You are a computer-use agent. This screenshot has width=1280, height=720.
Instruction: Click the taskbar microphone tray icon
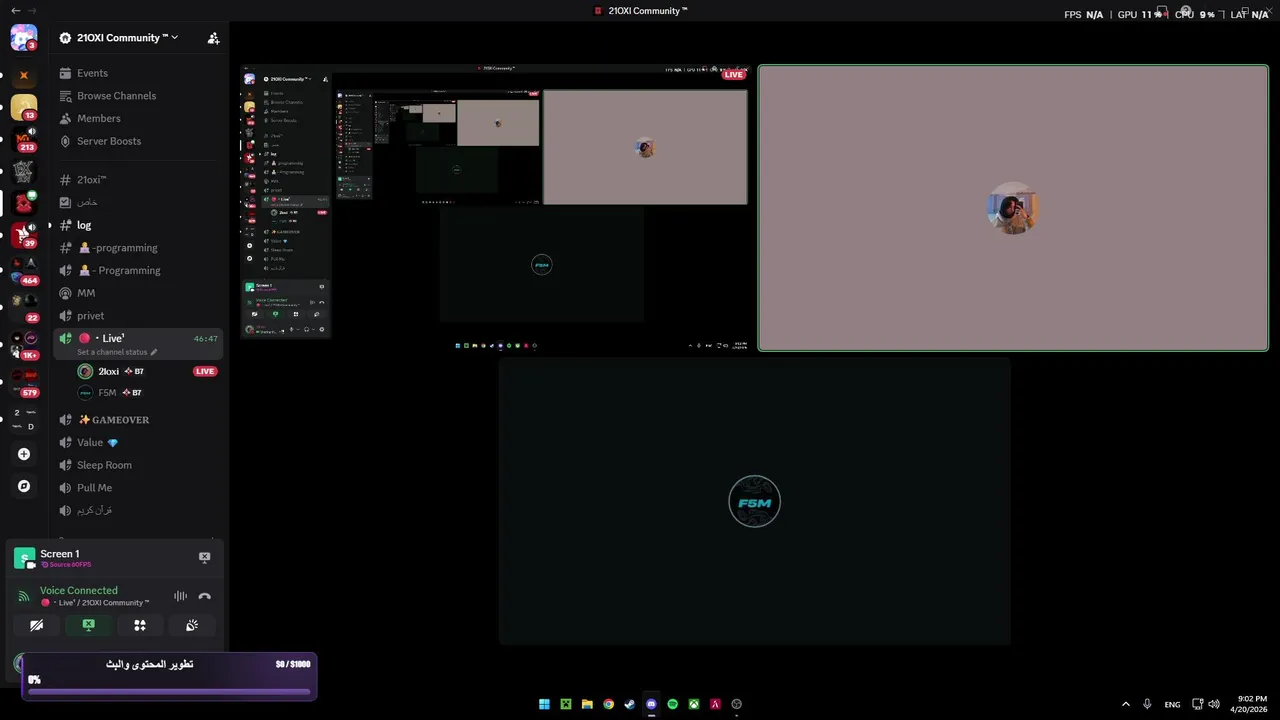pyautogui.click(x=1147, y=704)
